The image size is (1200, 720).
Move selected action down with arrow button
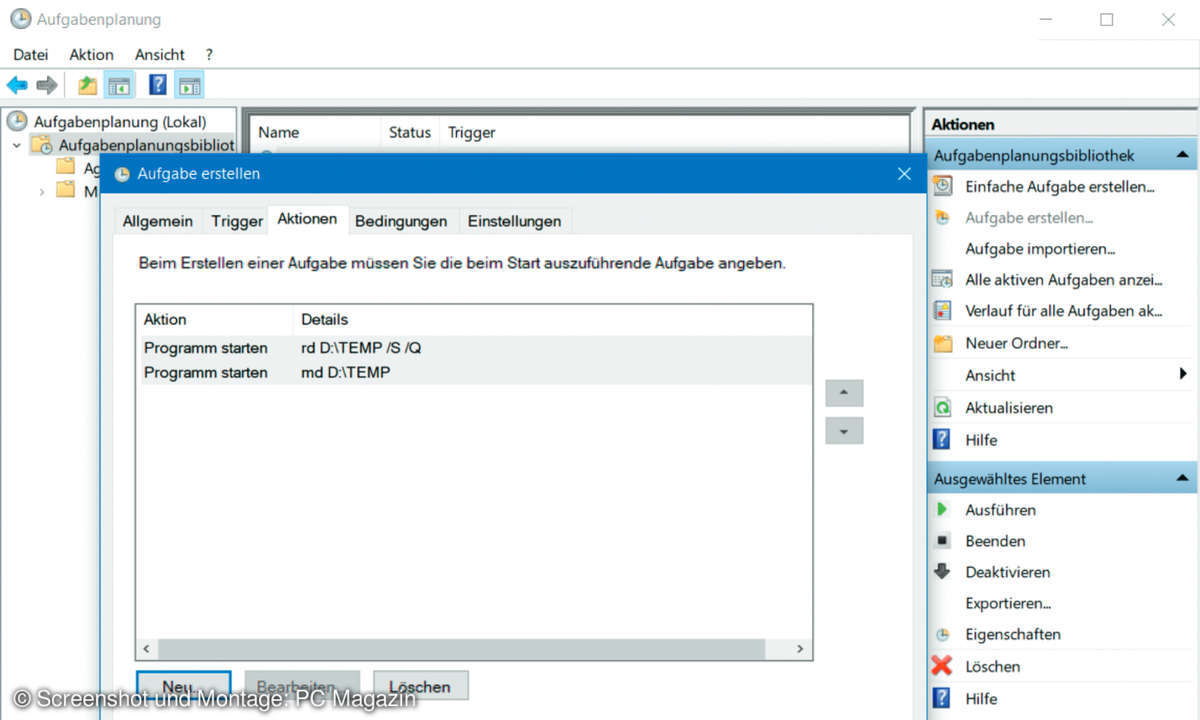844,431
